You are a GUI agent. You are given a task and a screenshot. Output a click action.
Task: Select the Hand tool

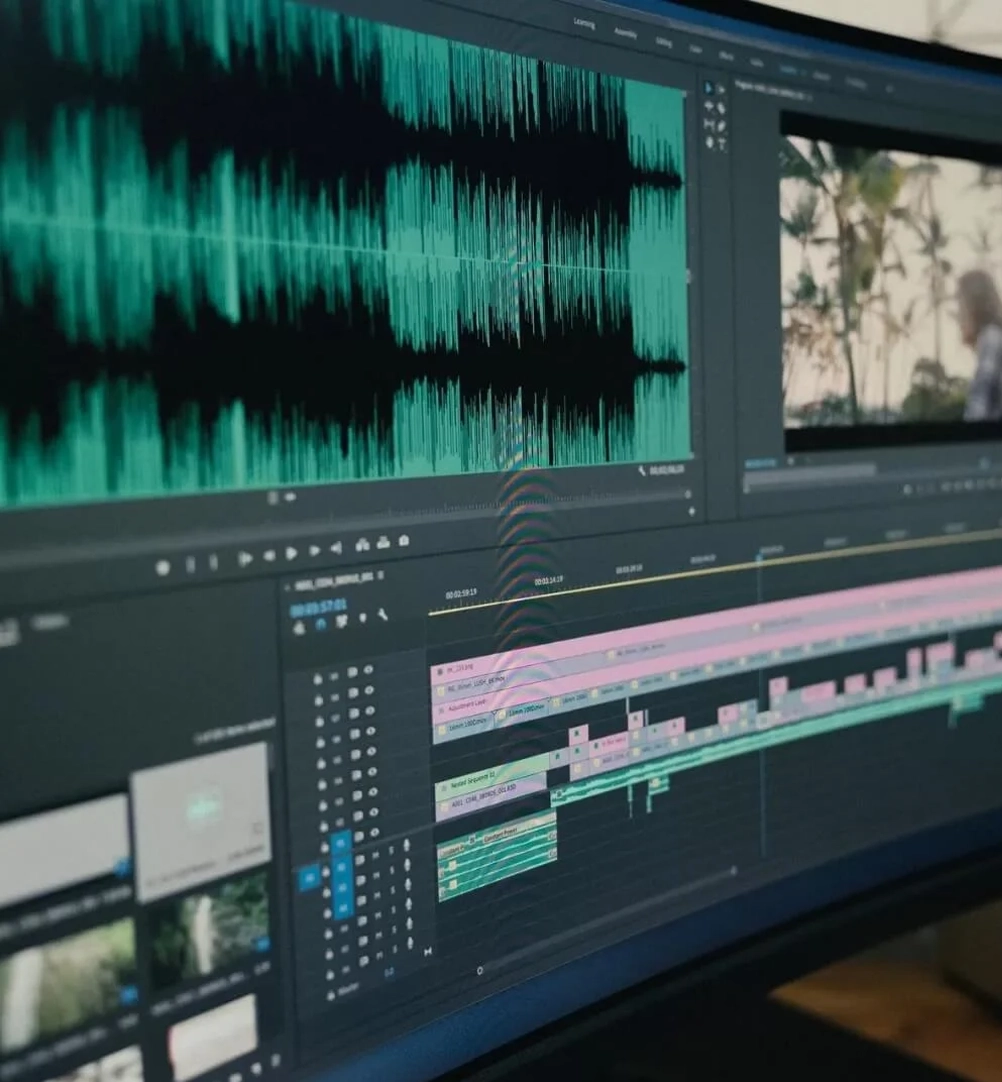[710, 143]
